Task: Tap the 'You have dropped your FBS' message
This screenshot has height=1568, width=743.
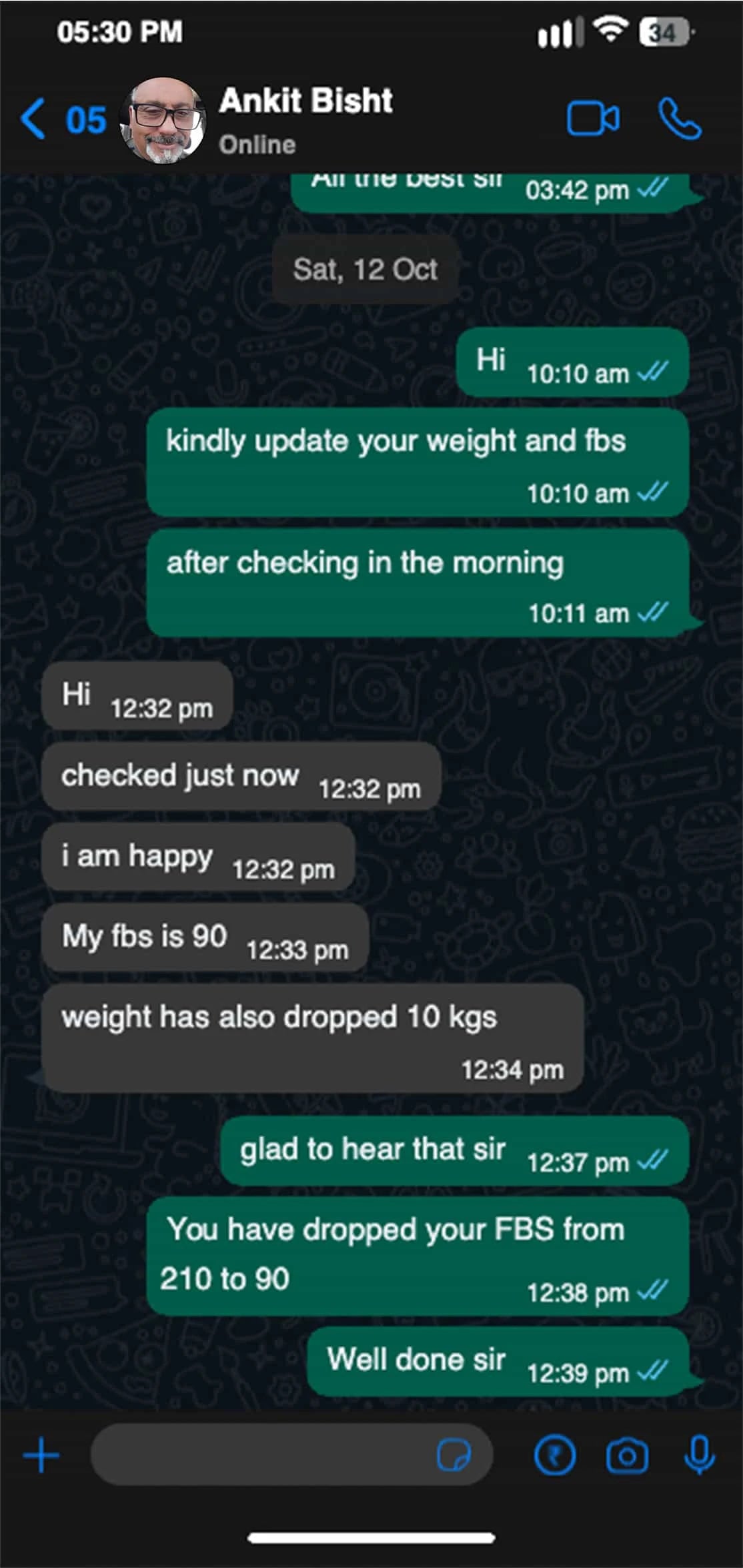Action: [418, 1256]
